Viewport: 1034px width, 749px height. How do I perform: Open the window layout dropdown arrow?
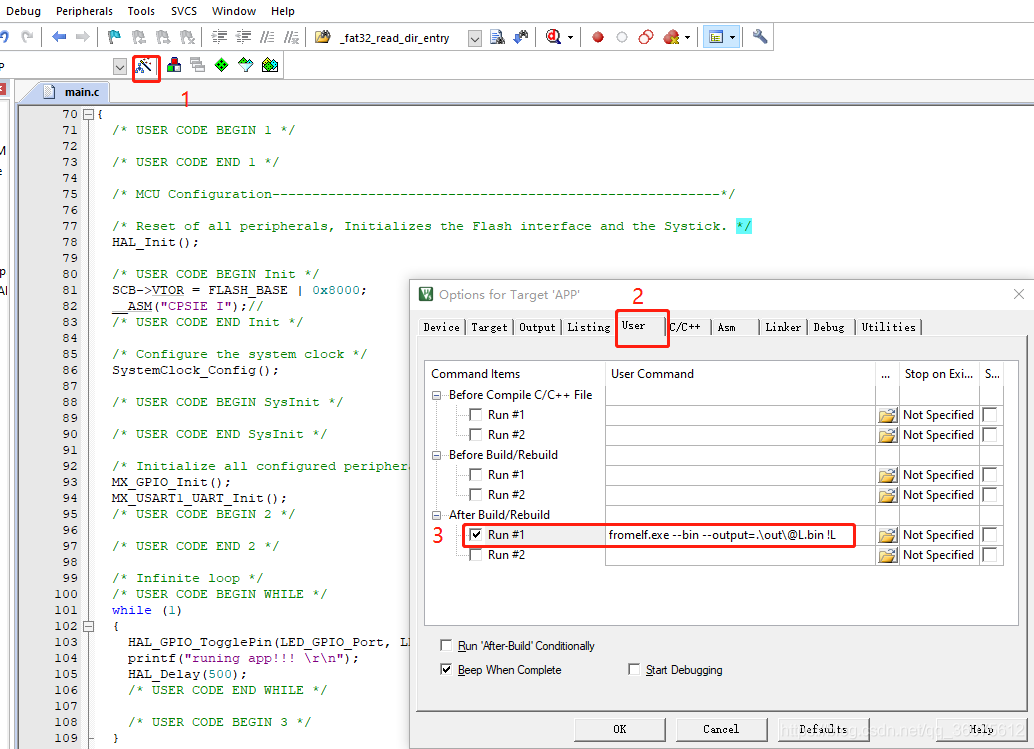pyautogui.click(x=732, y=38)
